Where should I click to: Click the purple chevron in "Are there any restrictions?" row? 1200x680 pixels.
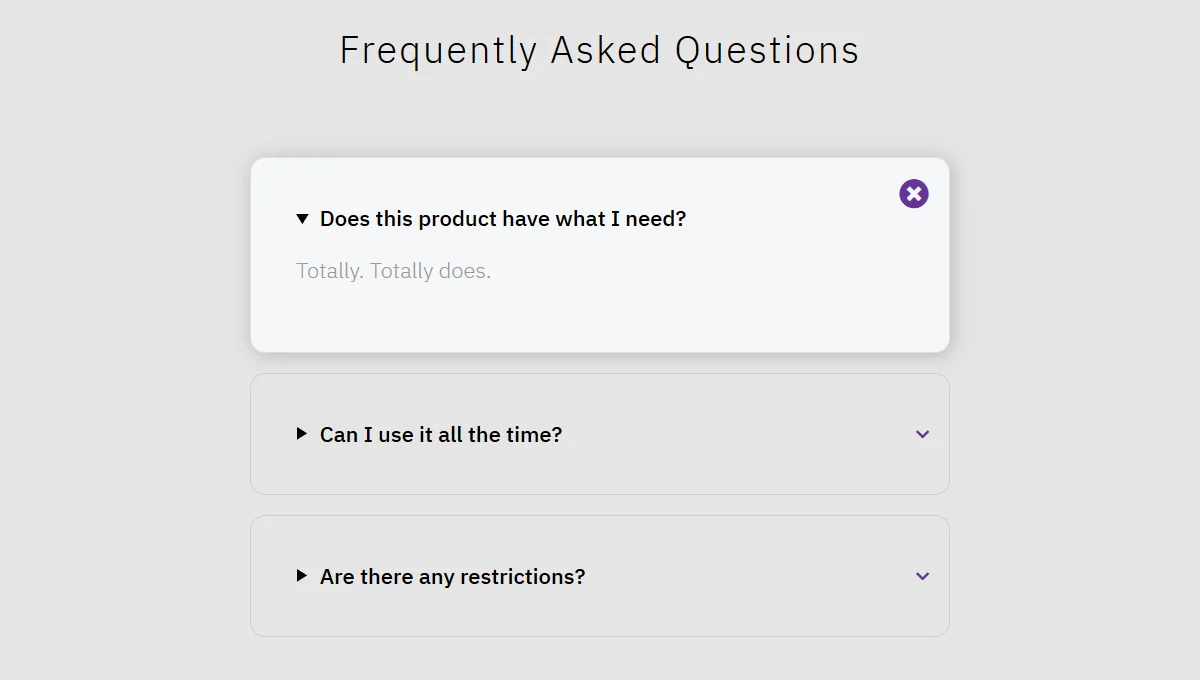point(922,576)
